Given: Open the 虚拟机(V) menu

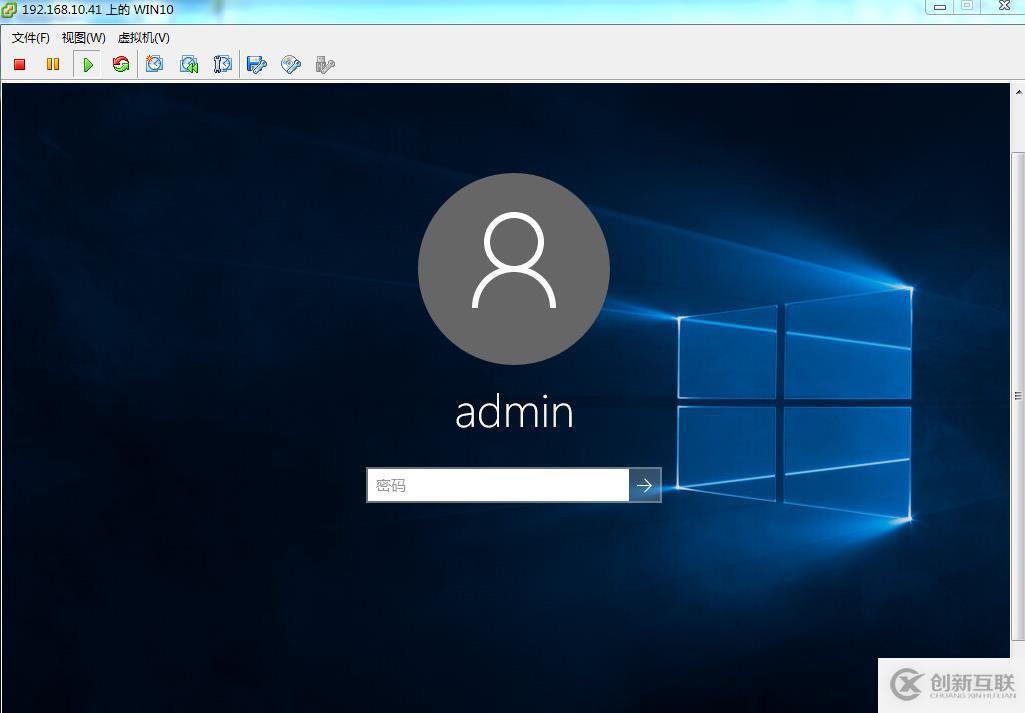Looking at the screenshot, I should pos(141,37).
